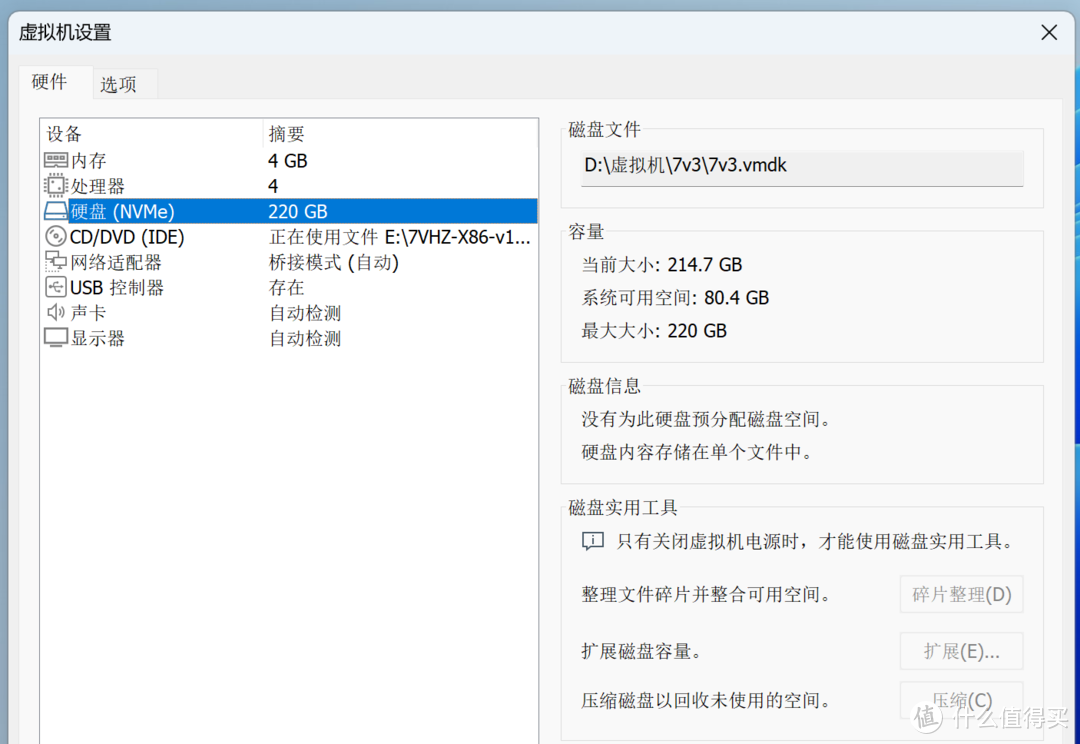Select the 最大大小: 220 GB capacity text
The width and height of the screenshot is (1080, 744).
click(655, 330)
